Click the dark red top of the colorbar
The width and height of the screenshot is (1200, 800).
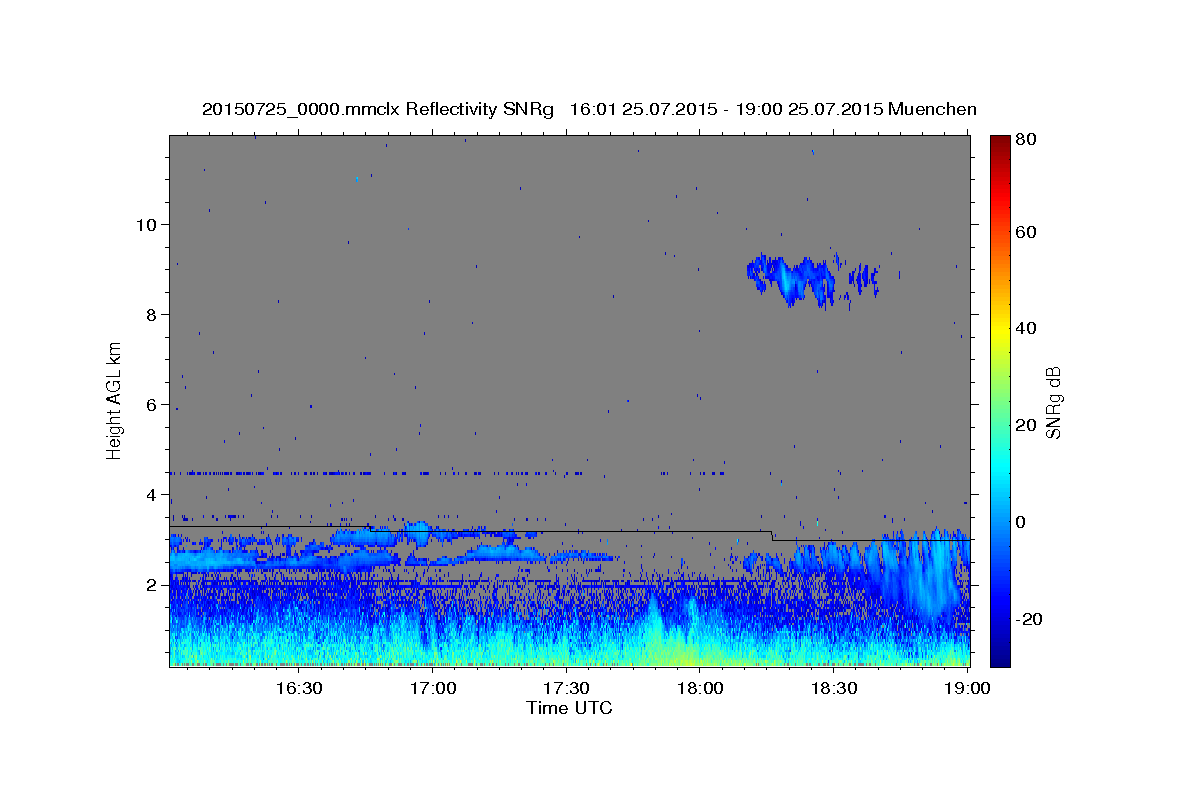coord(999,142)
